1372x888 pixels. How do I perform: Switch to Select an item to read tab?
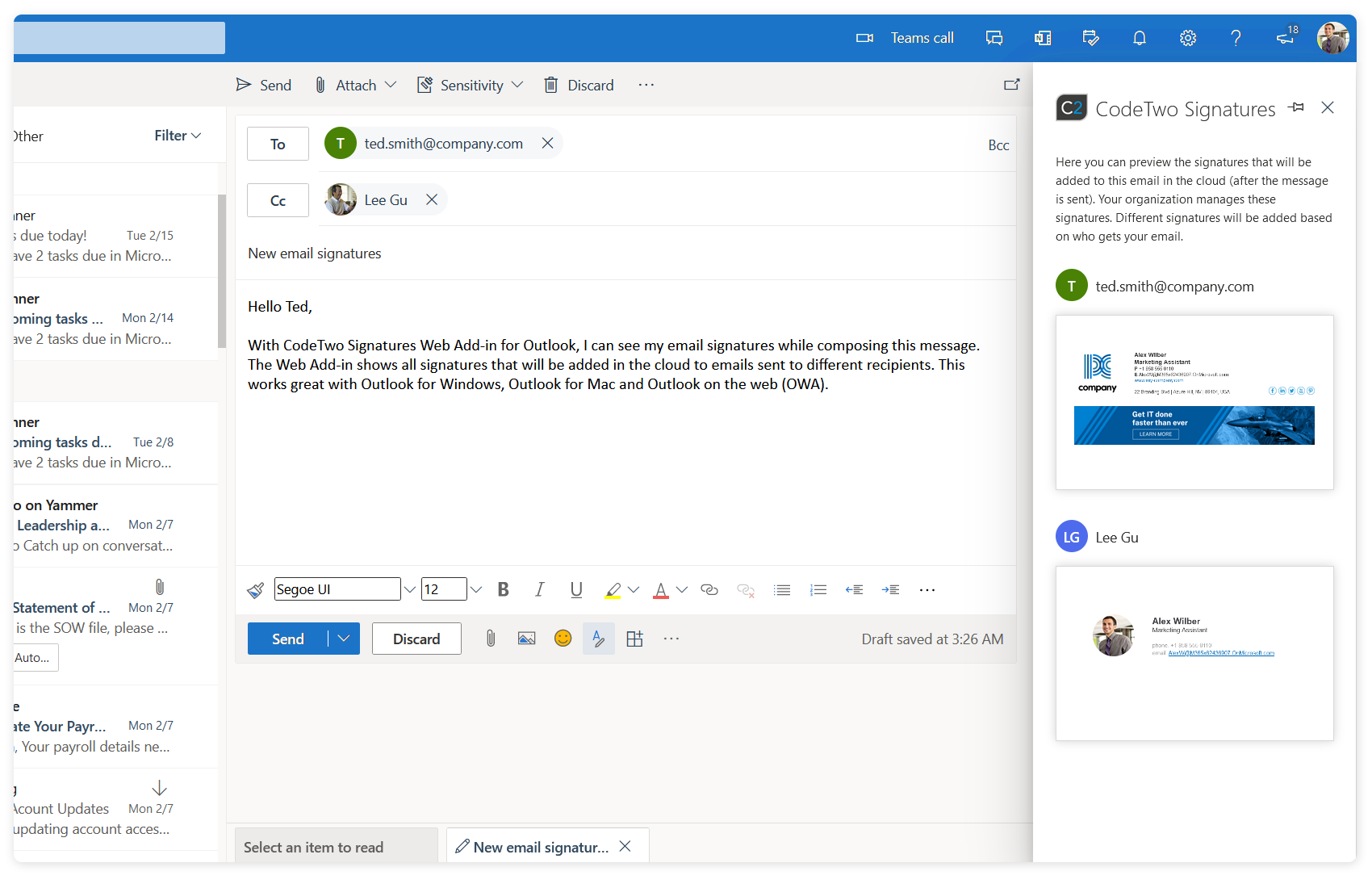337,847
